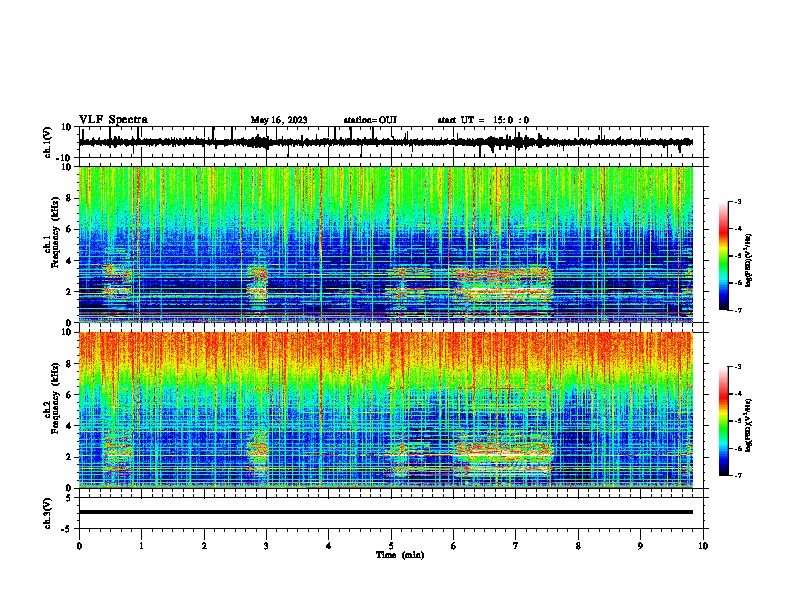Click the "4" tick on ch.2 frequency axis
Screen dimensions: 792x612
[71, 426]
